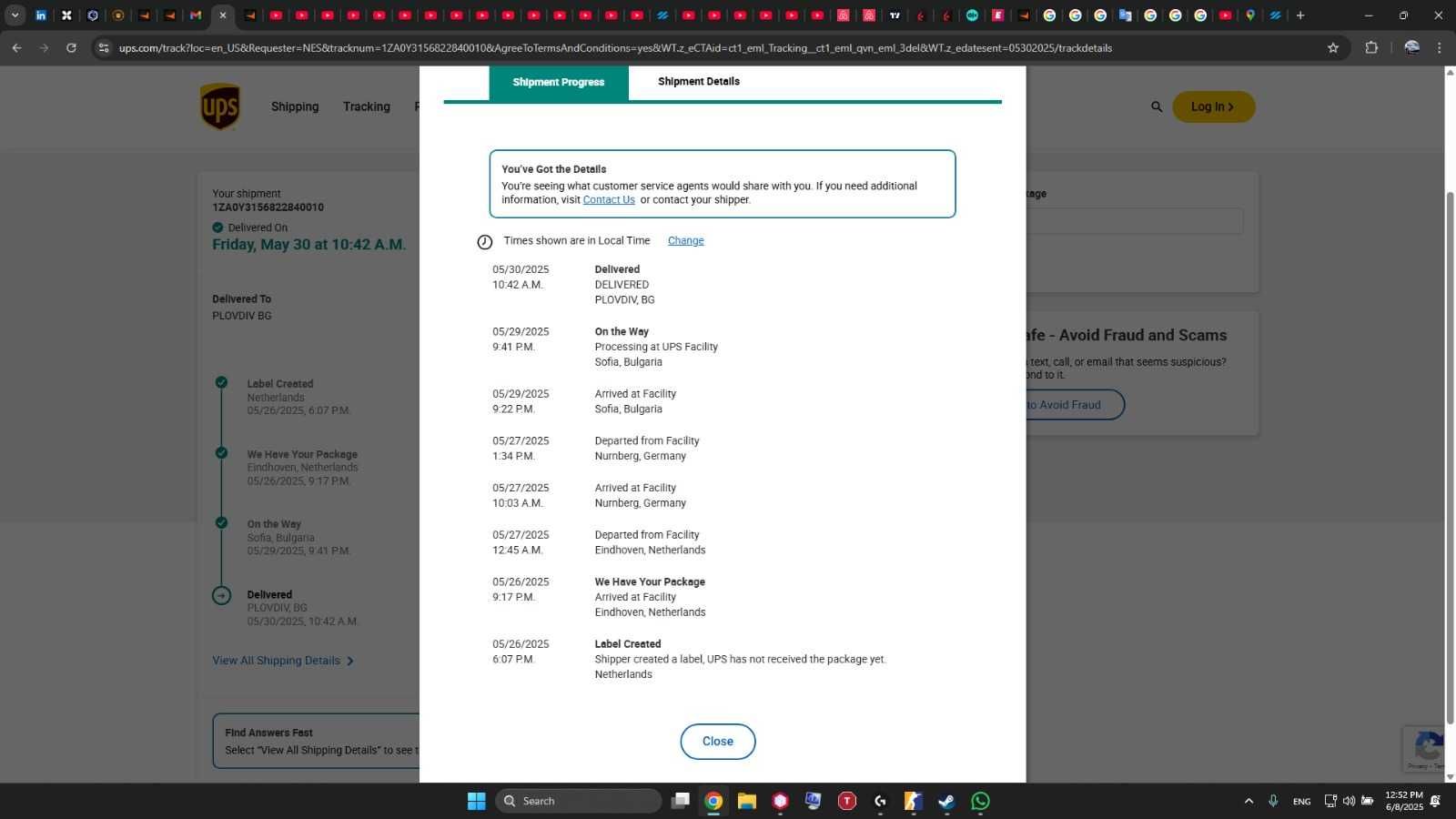Open Steam from the taskbar
This screenshot has height=819, width=1456.
coord(946,801)
